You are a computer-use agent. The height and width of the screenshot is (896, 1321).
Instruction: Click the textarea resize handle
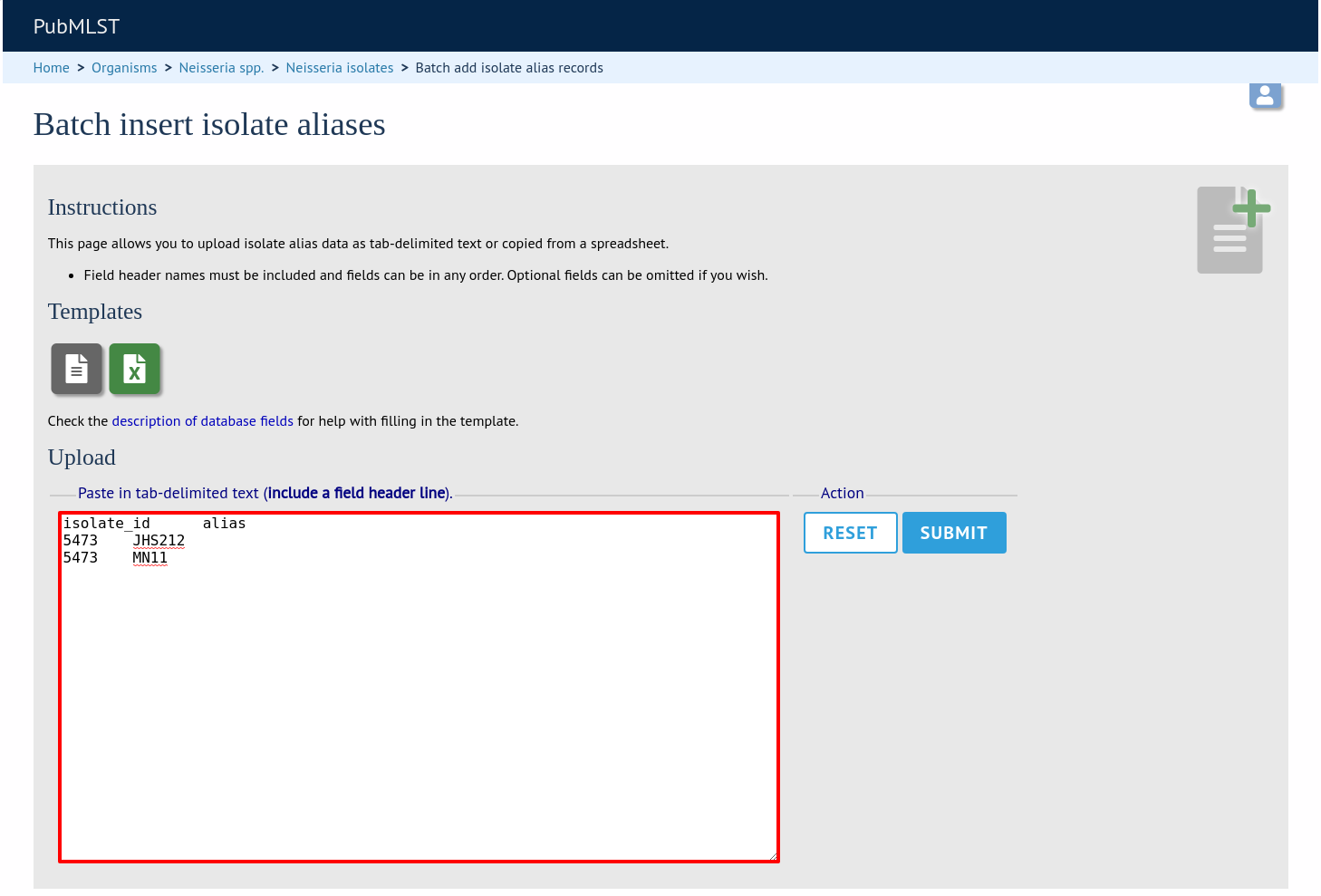(773, 855)
